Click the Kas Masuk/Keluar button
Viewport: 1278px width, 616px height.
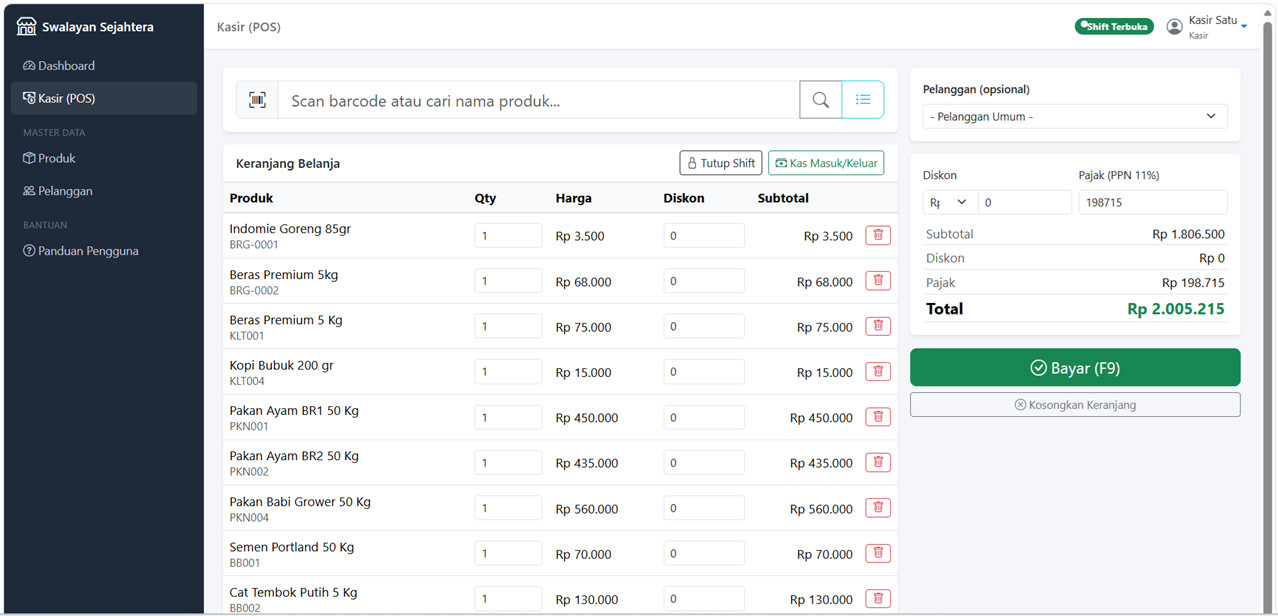(x=826, y=163)
